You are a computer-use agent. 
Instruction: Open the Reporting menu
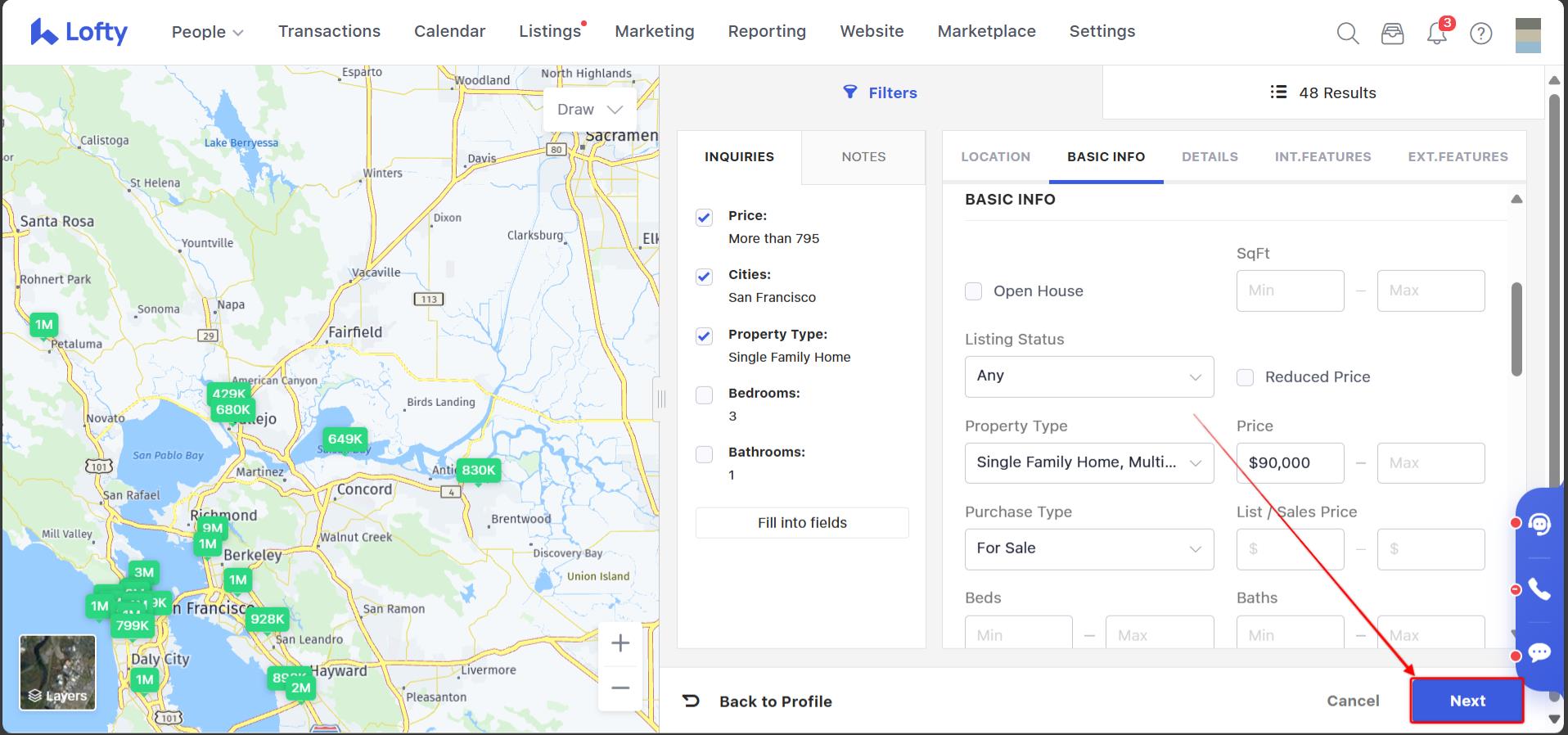pyautogui.click(x=767, y=31)
